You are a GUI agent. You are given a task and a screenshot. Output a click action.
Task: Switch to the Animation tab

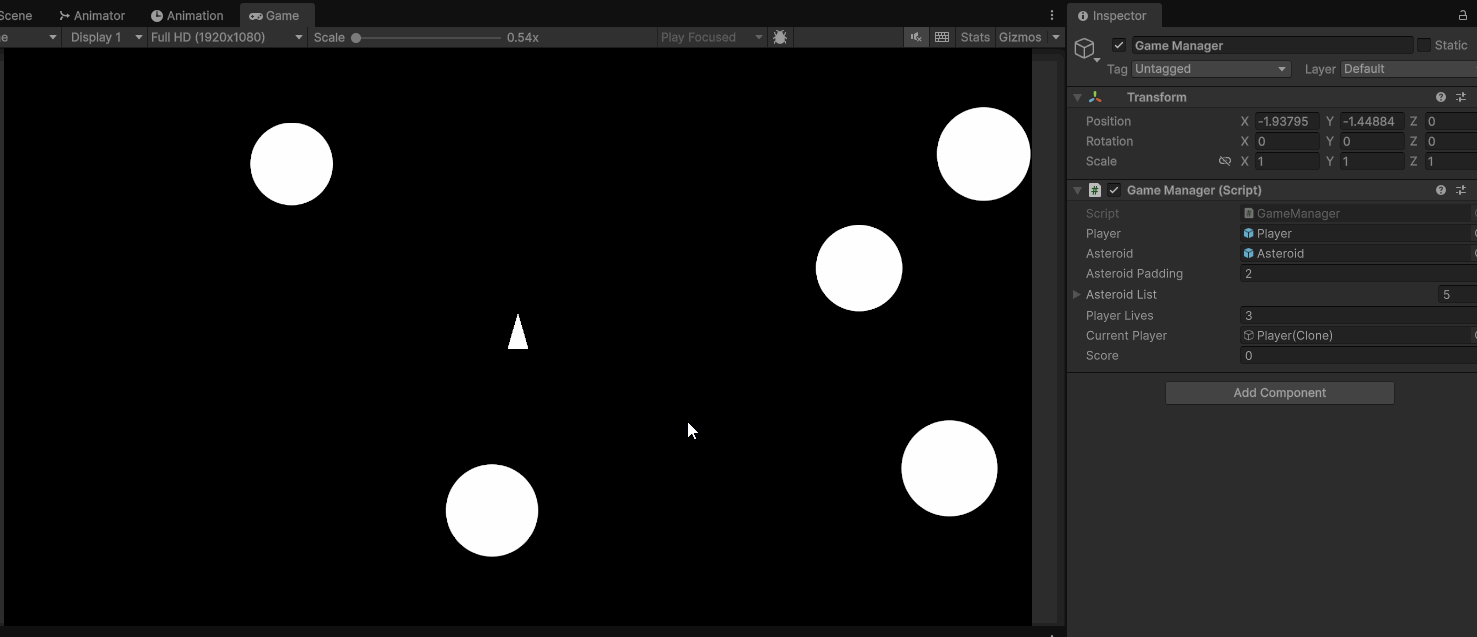click(187, 16)
